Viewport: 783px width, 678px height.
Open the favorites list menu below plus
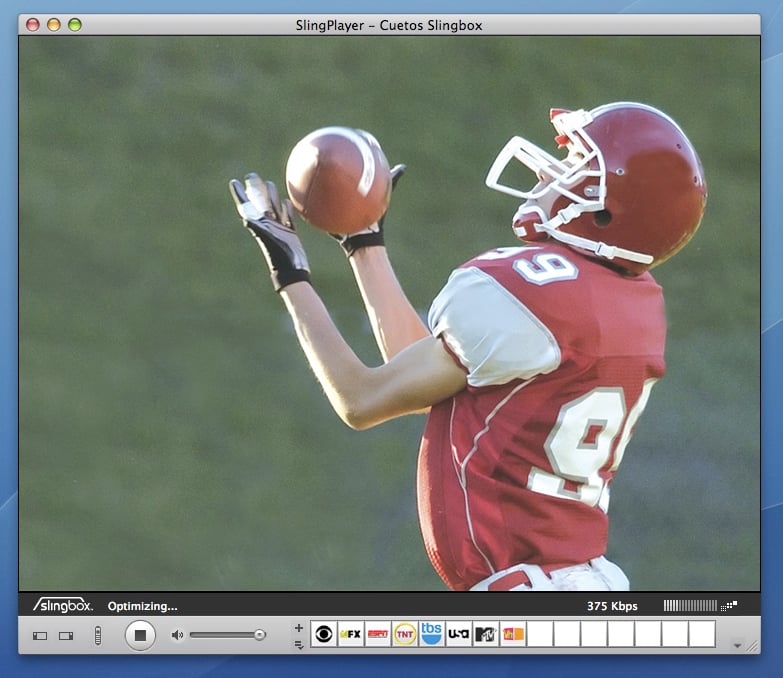tap(298, 644)
